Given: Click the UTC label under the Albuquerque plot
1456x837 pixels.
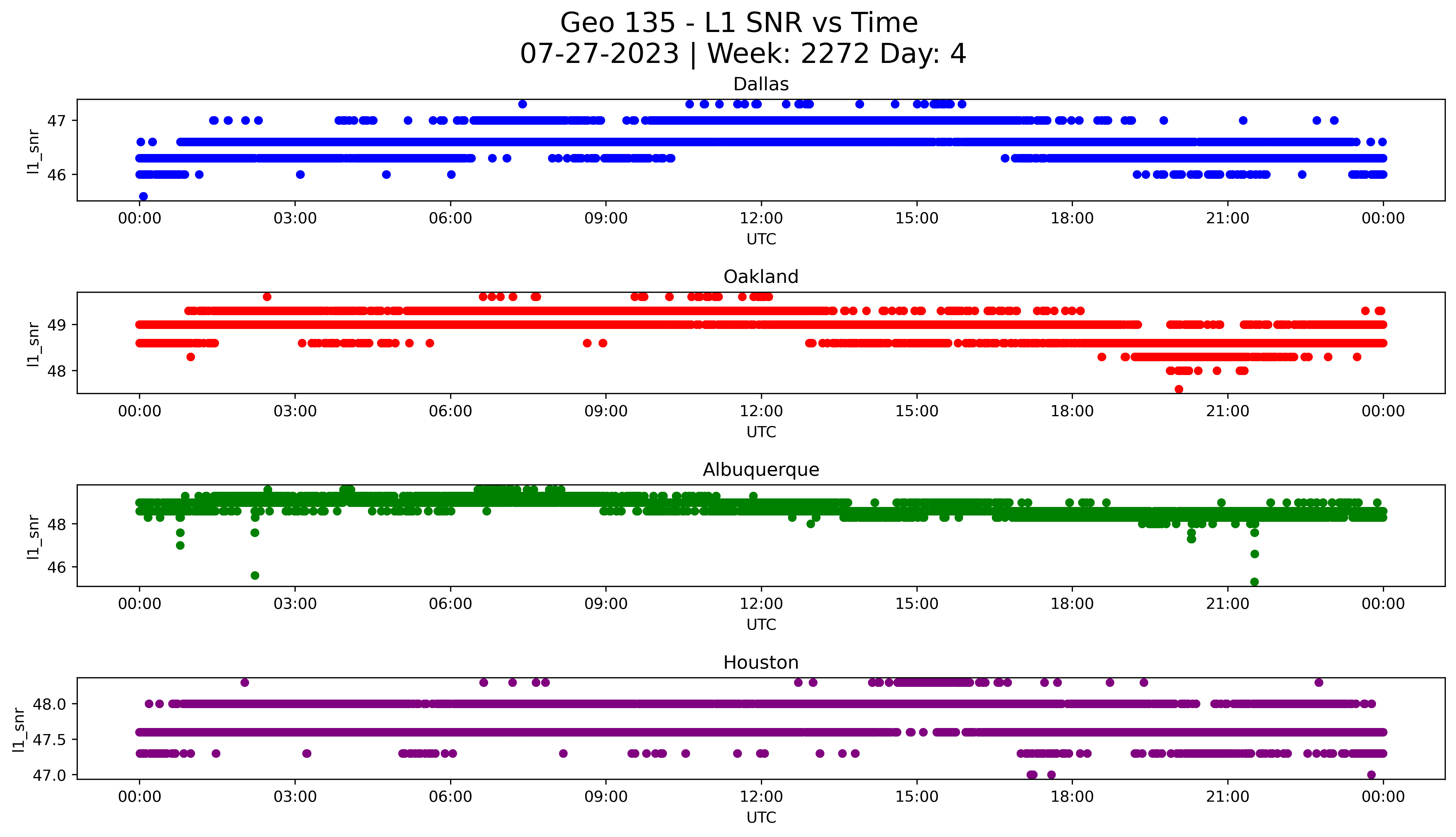Looking at the screenshot, I should [x=761, y=624].
